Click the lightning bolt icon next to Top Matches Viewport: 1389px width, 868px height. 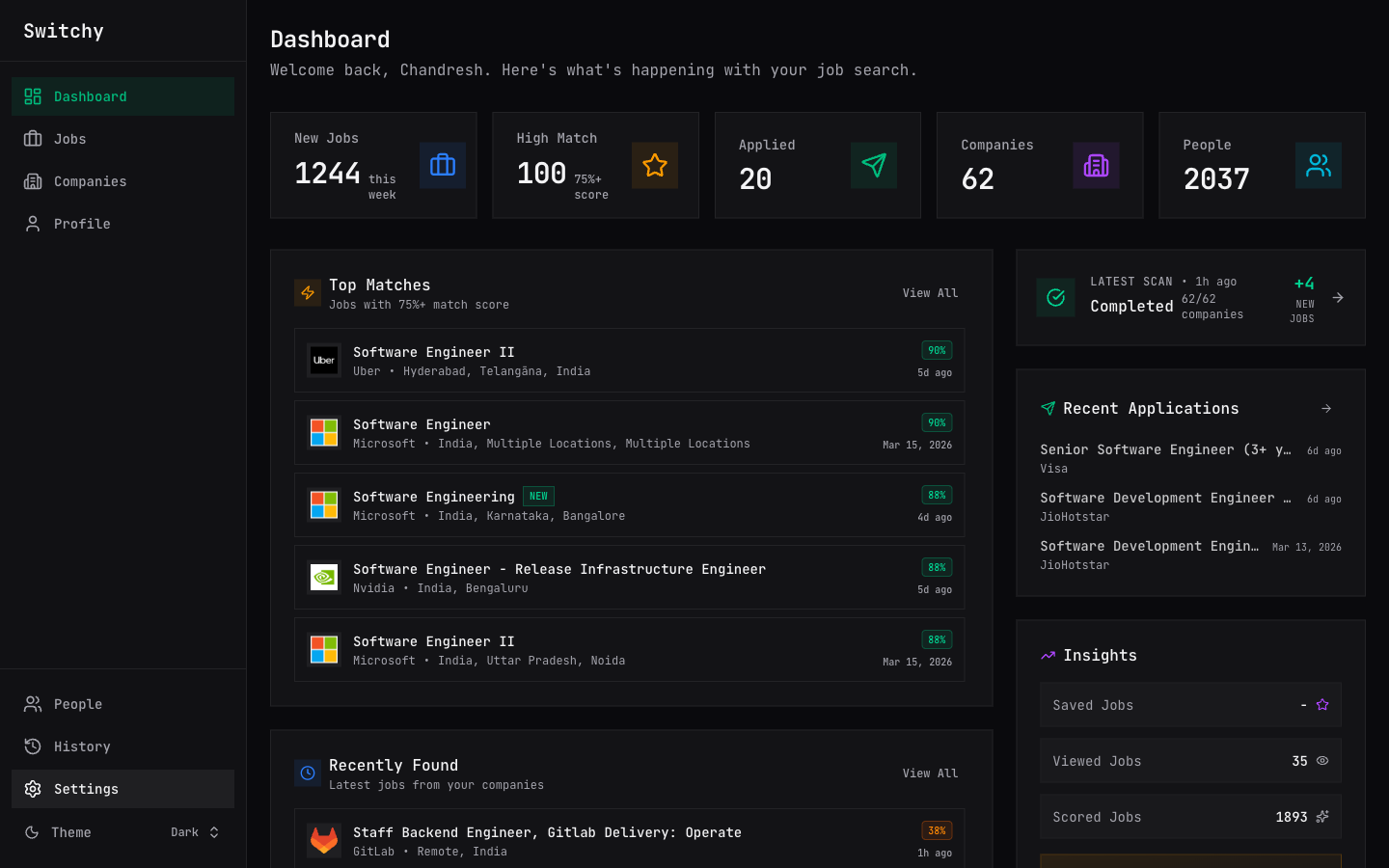tap(307, 292)
